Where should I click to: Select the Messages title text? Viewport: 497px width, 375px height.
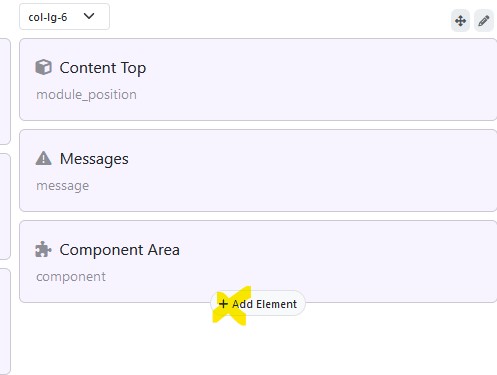94,159
